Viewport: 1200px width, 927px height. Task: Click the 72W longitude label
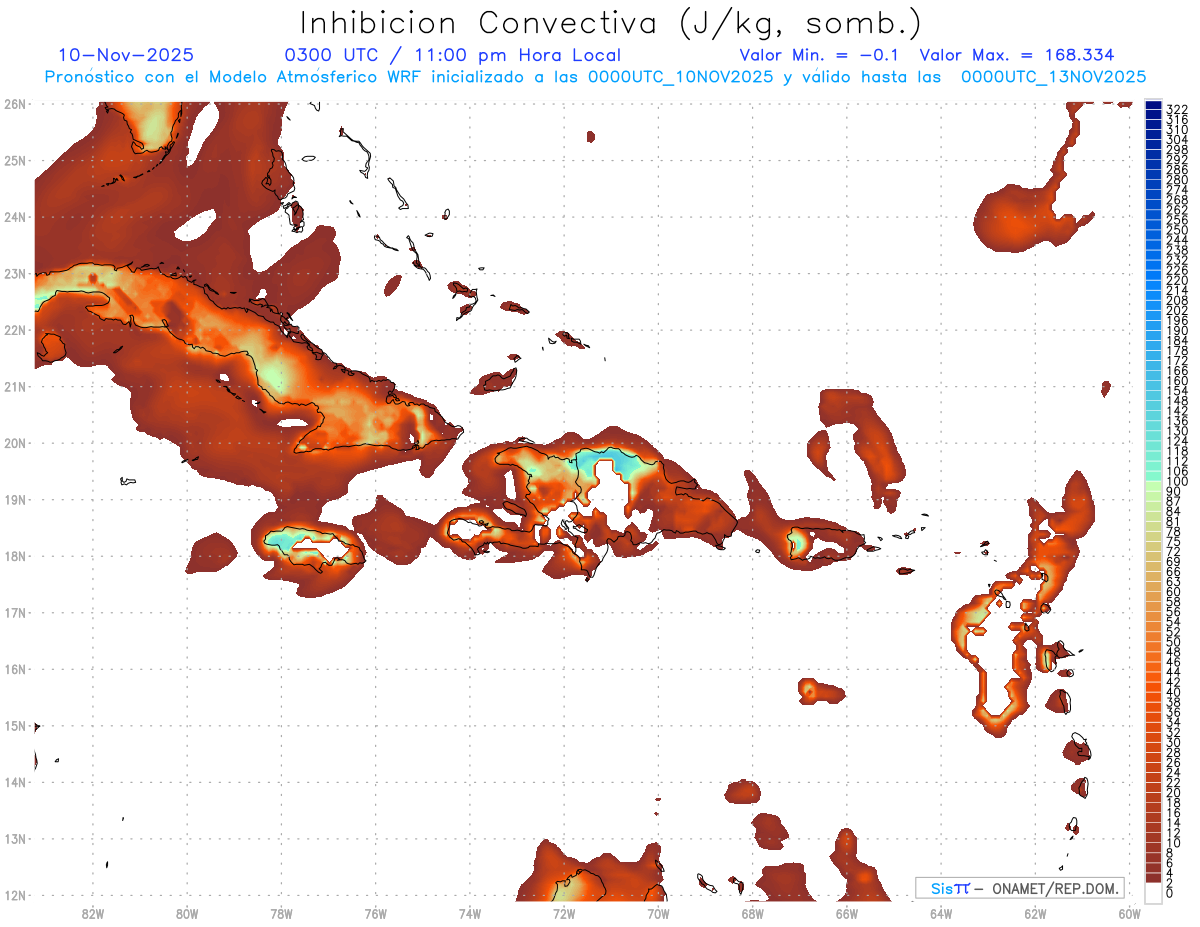tap(564, 913)
